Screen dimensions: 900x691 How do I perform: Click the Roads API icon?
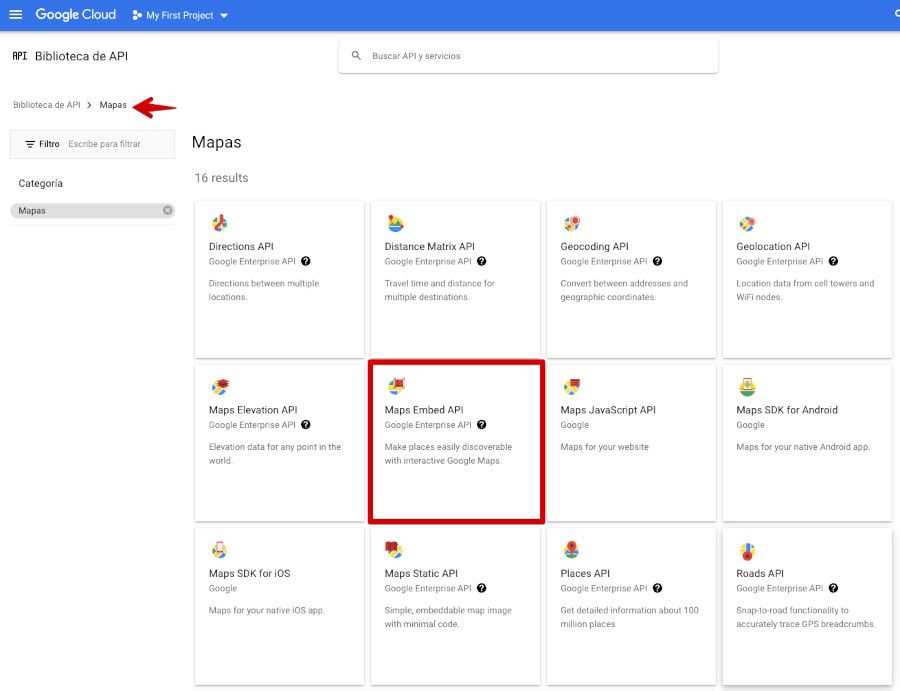[750, 549]
